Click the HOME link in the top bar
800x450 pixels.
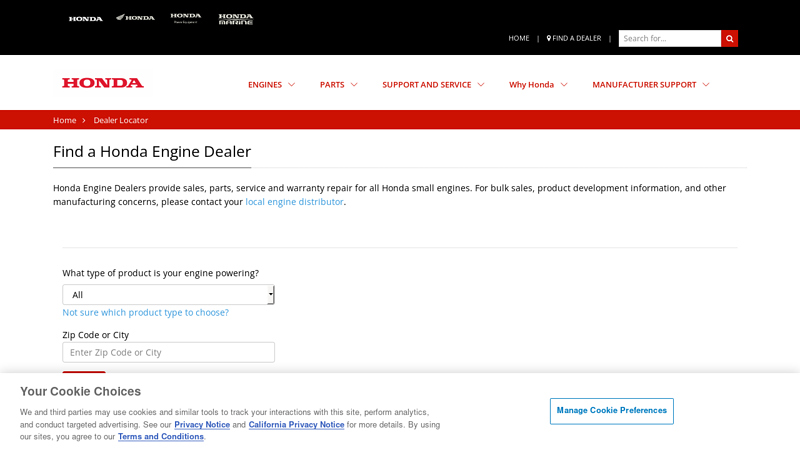(x=518, y=38)
